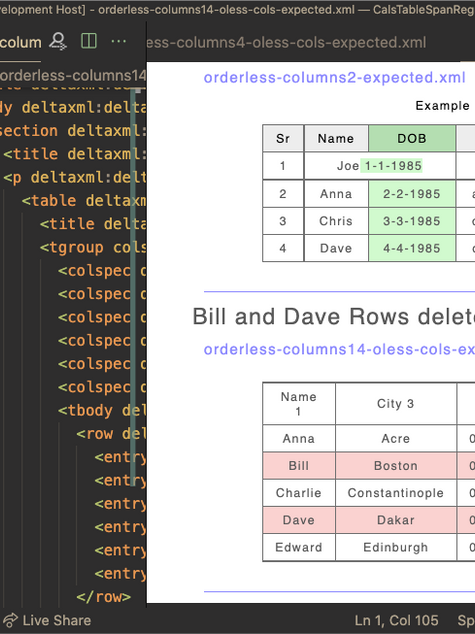This screenshot has height=634, width=475.
Task: Select the deleted Bill cell
Action: click(299, 465)
